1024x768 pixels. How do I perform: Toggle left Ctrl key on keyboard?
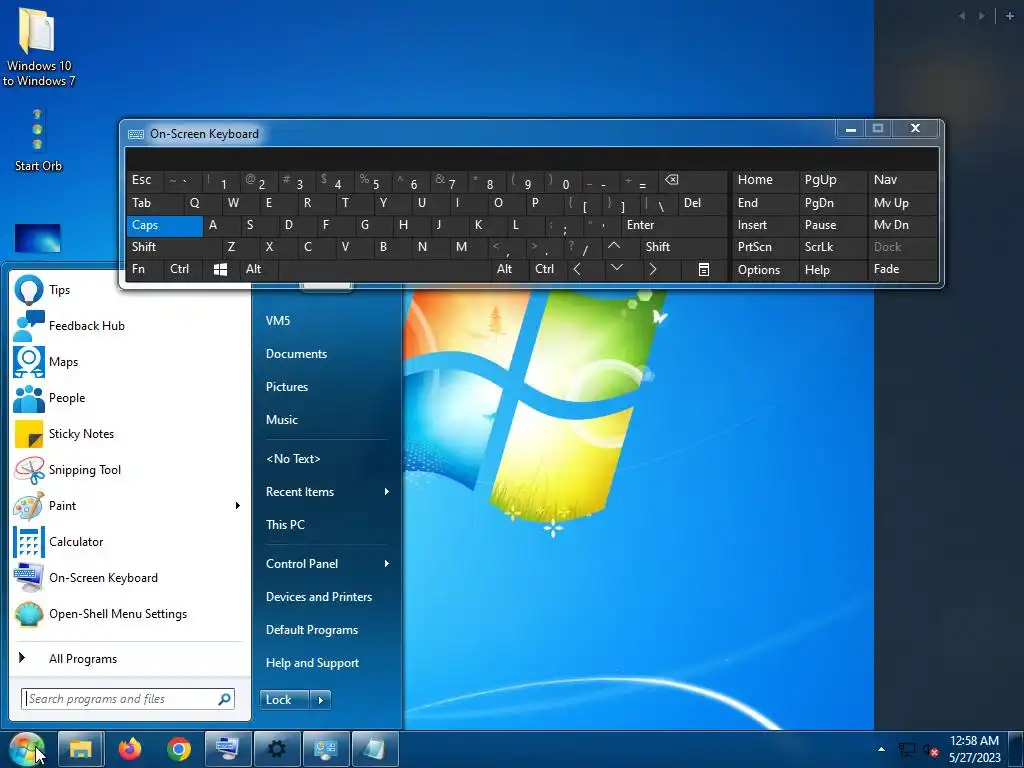[x=183, y=269]
